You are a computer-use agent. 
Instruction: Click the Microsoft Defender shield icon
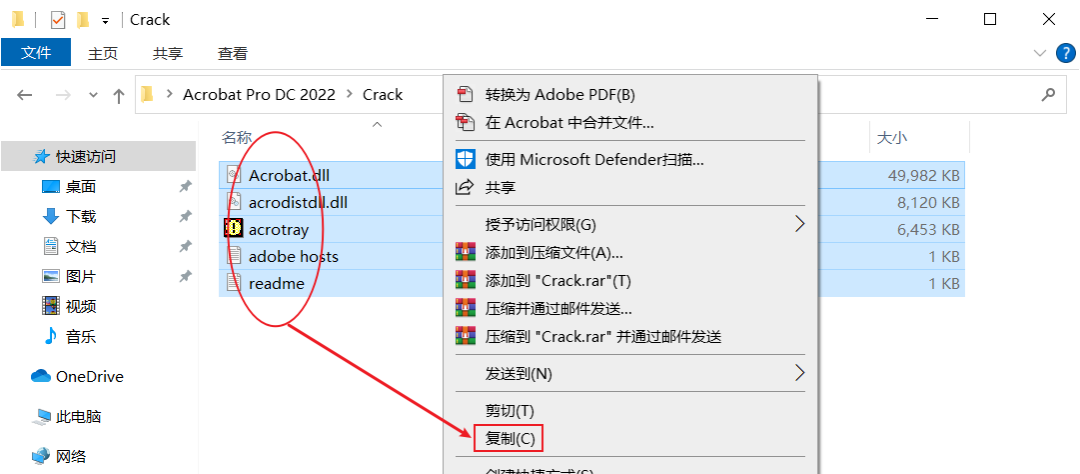pyautogui.click(x=466, y=159)
